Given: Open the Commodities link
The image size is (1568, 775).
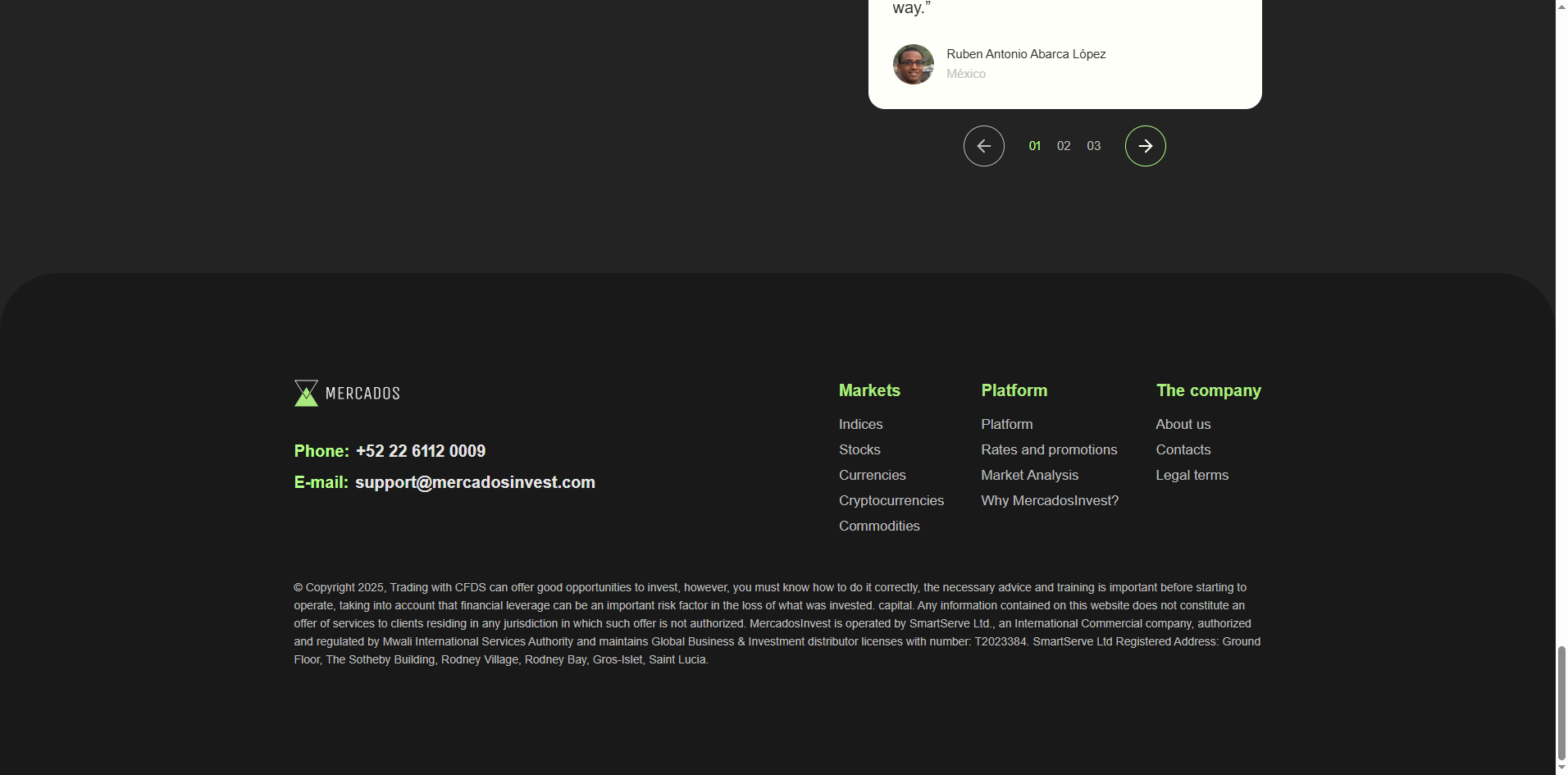Looking at the screenshot, I should click(879, 526).
